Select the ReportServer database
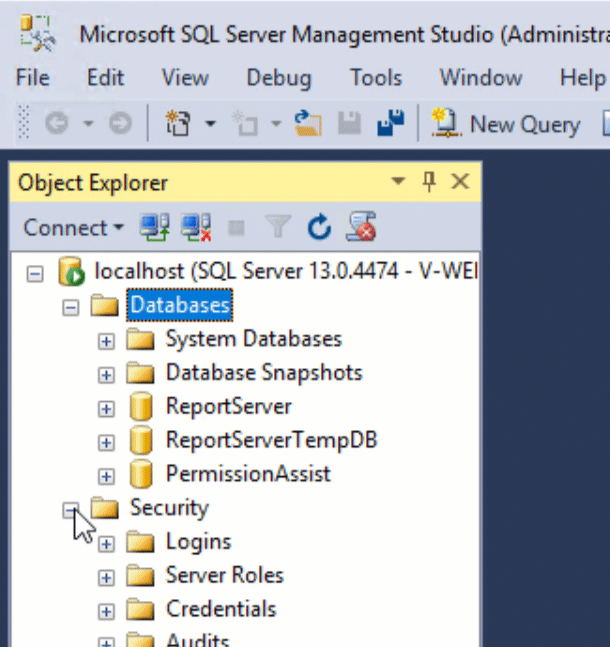The height and width of the screenshot is (647, 610). pos(229,406)
